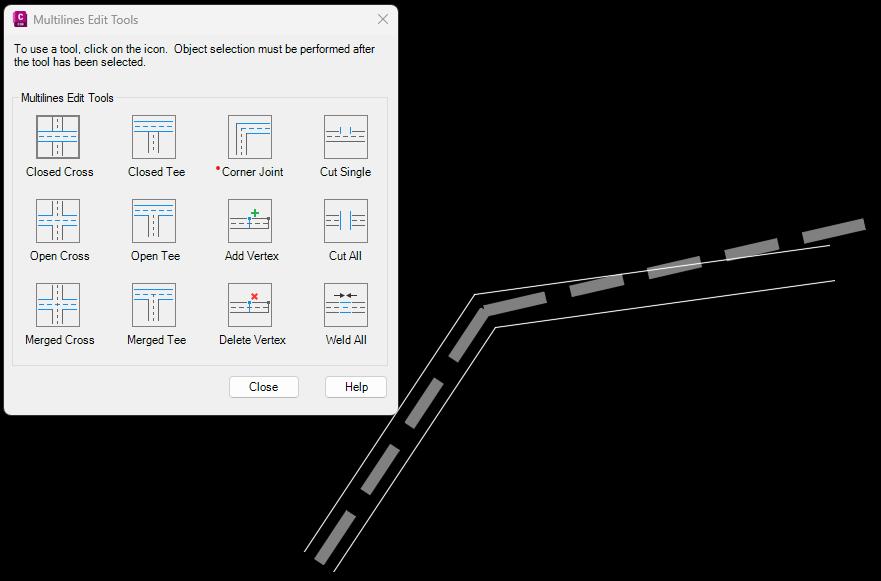Pick the Corner Joint tool icon

point(250,137)
